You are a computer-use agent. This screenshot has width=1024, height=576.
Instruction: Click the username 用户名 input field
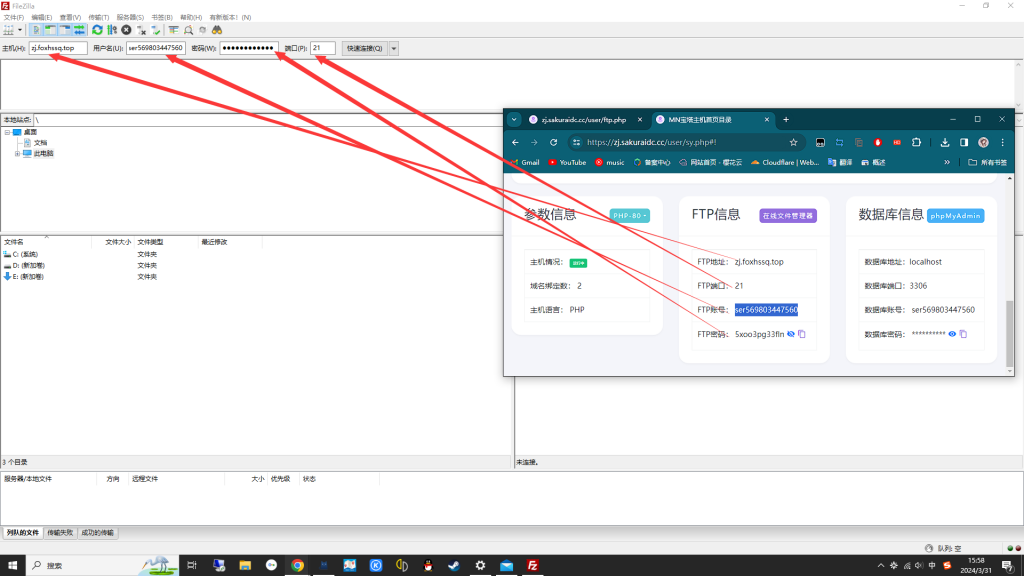coord(155,48)
